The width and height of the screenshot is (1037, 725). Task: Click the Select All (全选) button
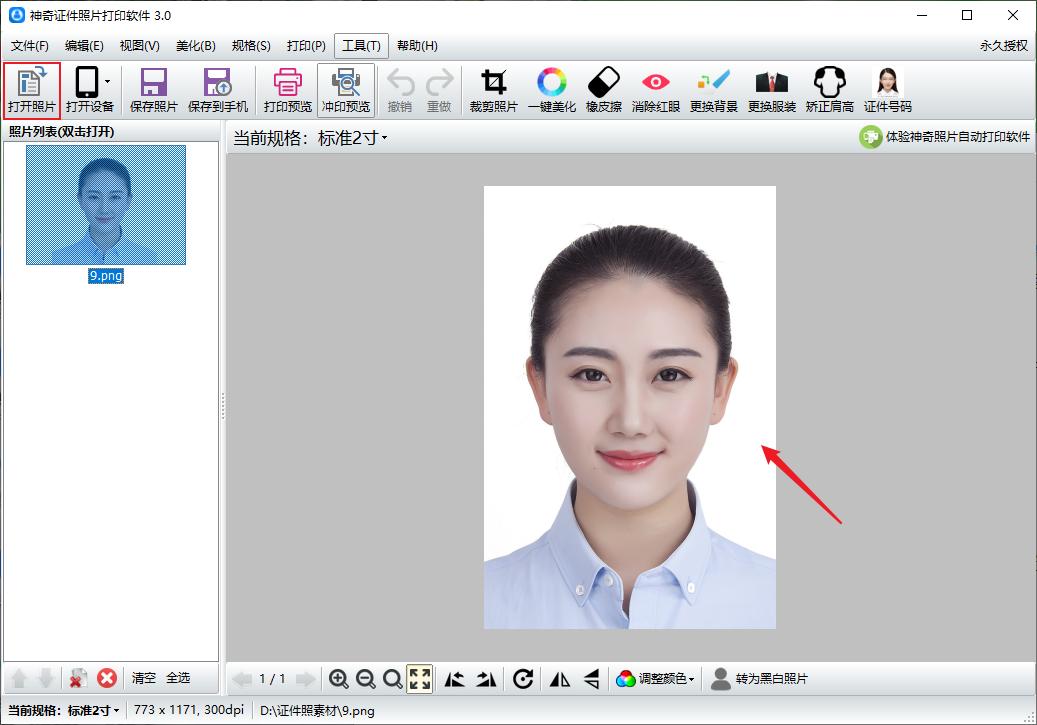[x=178, y=678]
